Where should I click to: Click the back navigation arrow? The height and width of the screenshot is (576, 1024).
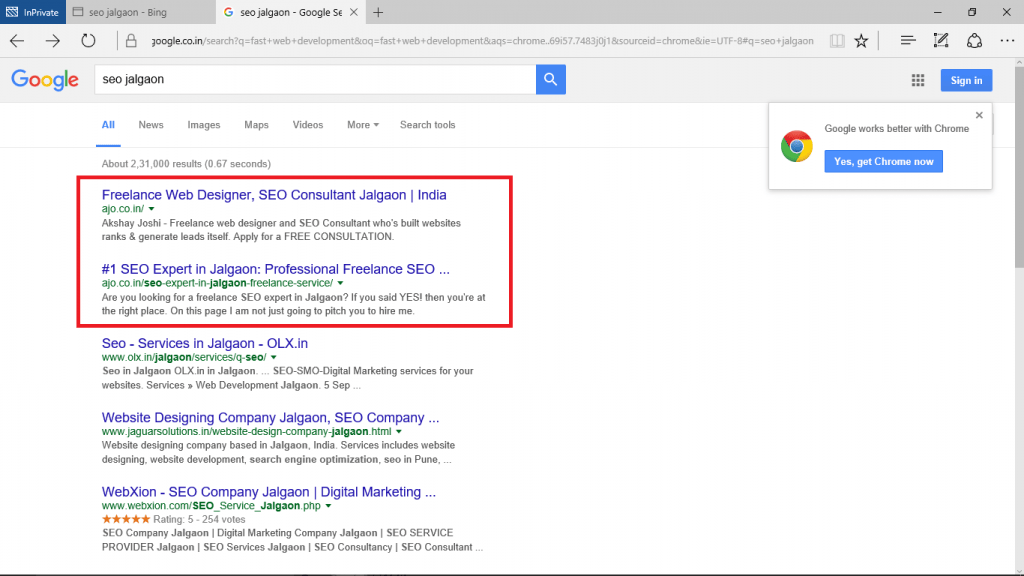coord(16,40)
